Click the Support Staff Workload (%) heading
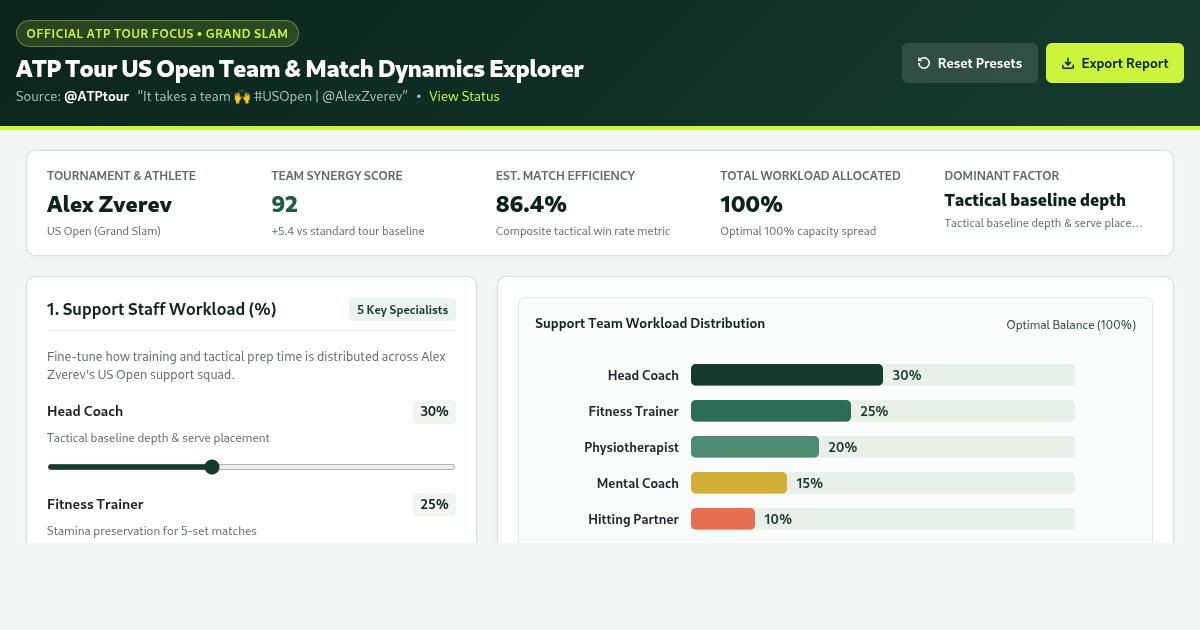The height and width of the screenshot is (630, 1200). (162, 310)
